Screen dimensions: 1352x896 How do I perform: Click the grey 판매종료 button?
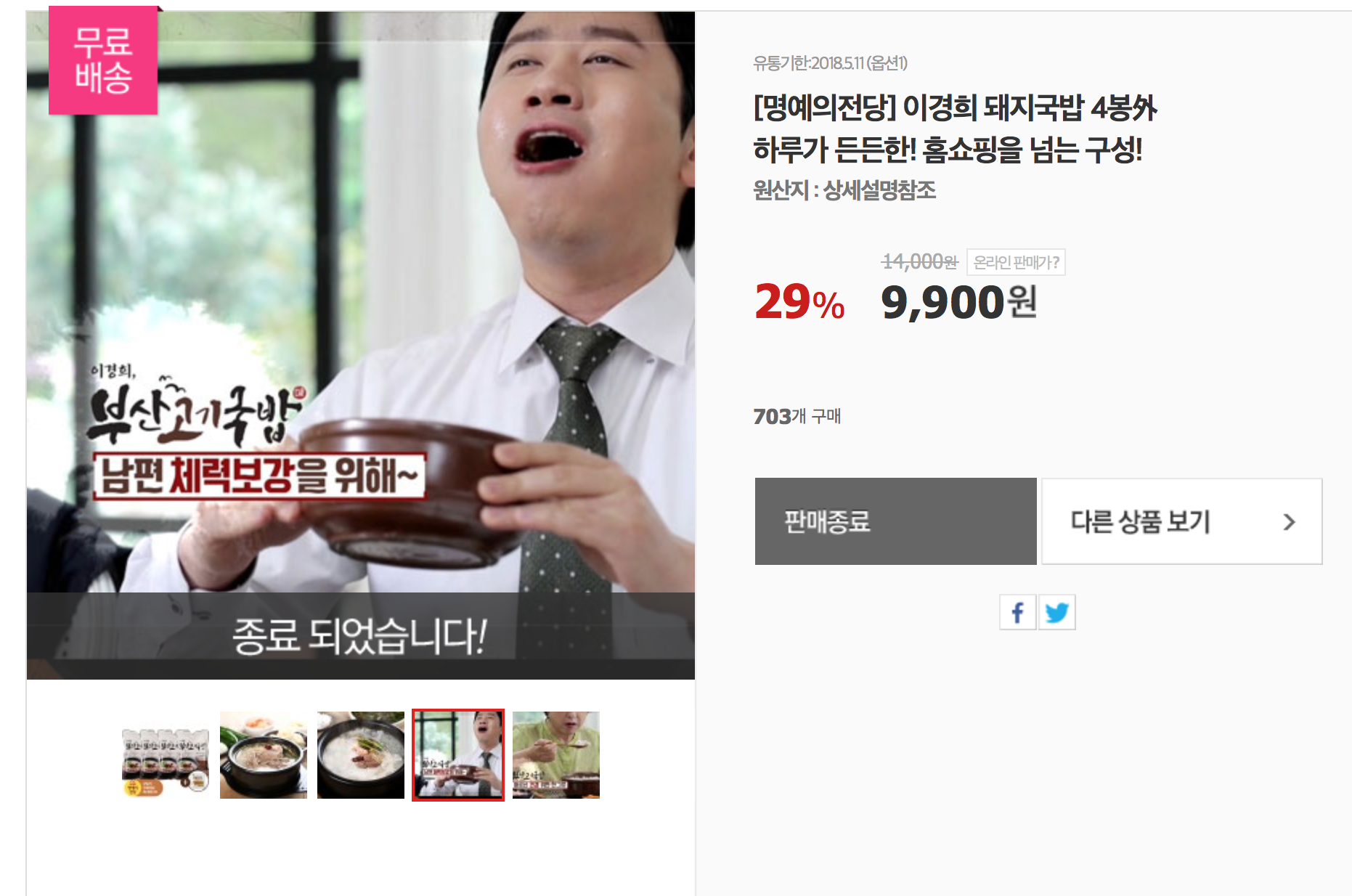click(x=895, y=521)
